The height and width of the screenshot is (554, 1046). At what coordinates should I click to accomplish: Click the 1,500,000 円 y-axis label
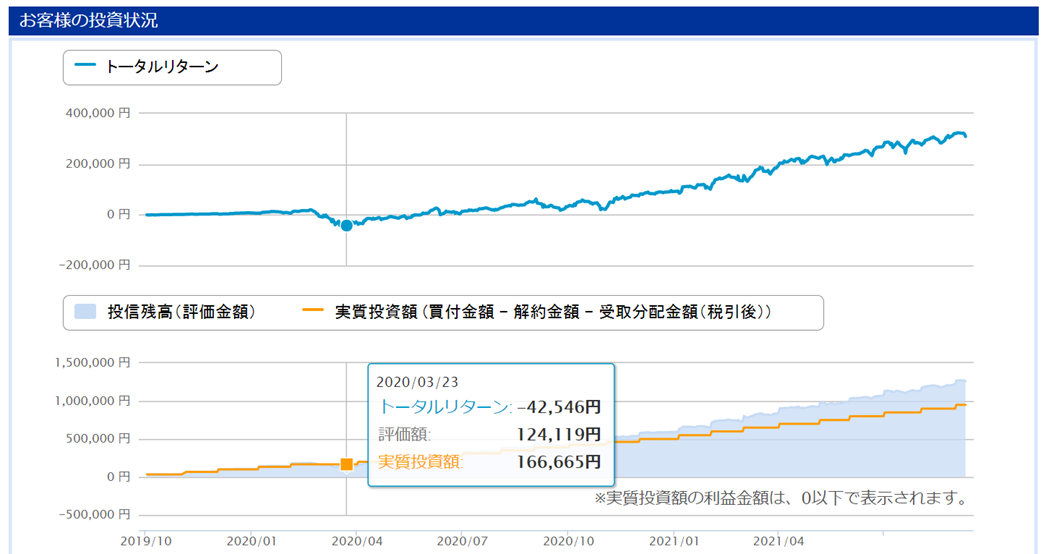(93, 363)
